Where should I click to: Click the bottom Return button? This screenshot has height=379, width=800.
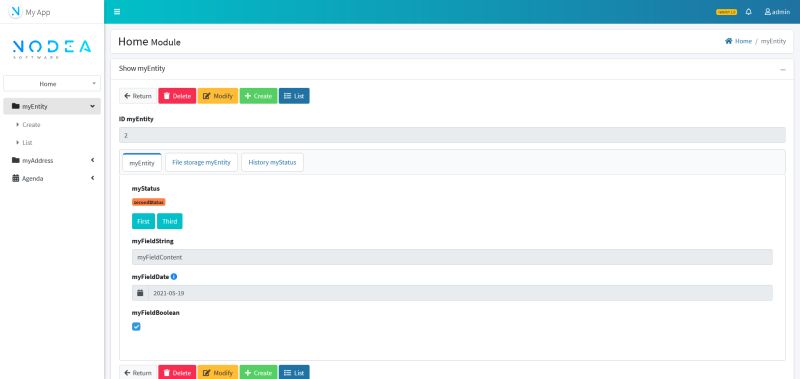(138, 372)
